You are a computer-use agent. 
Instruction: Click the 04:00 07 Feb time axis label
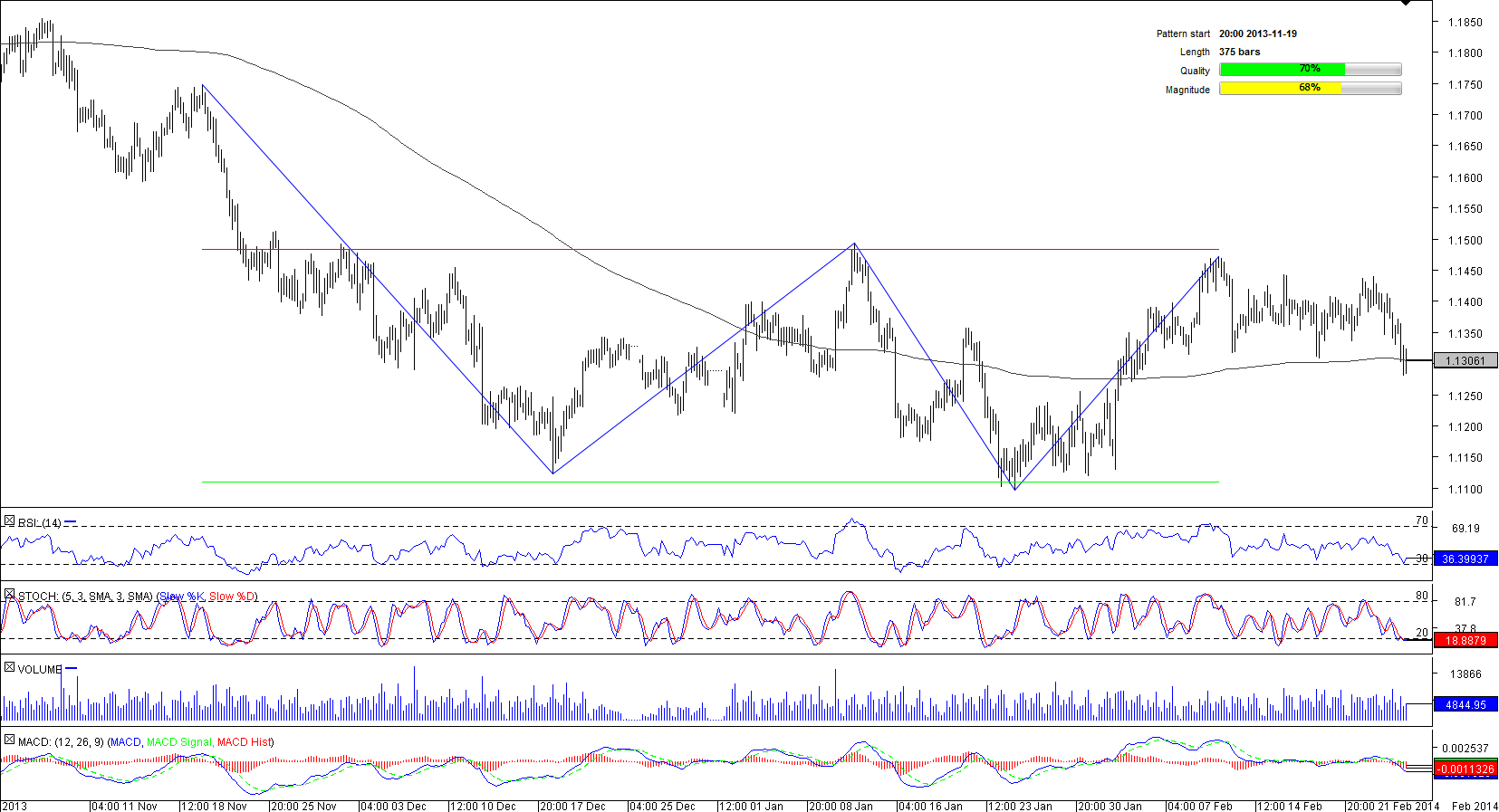point(1201,806)
